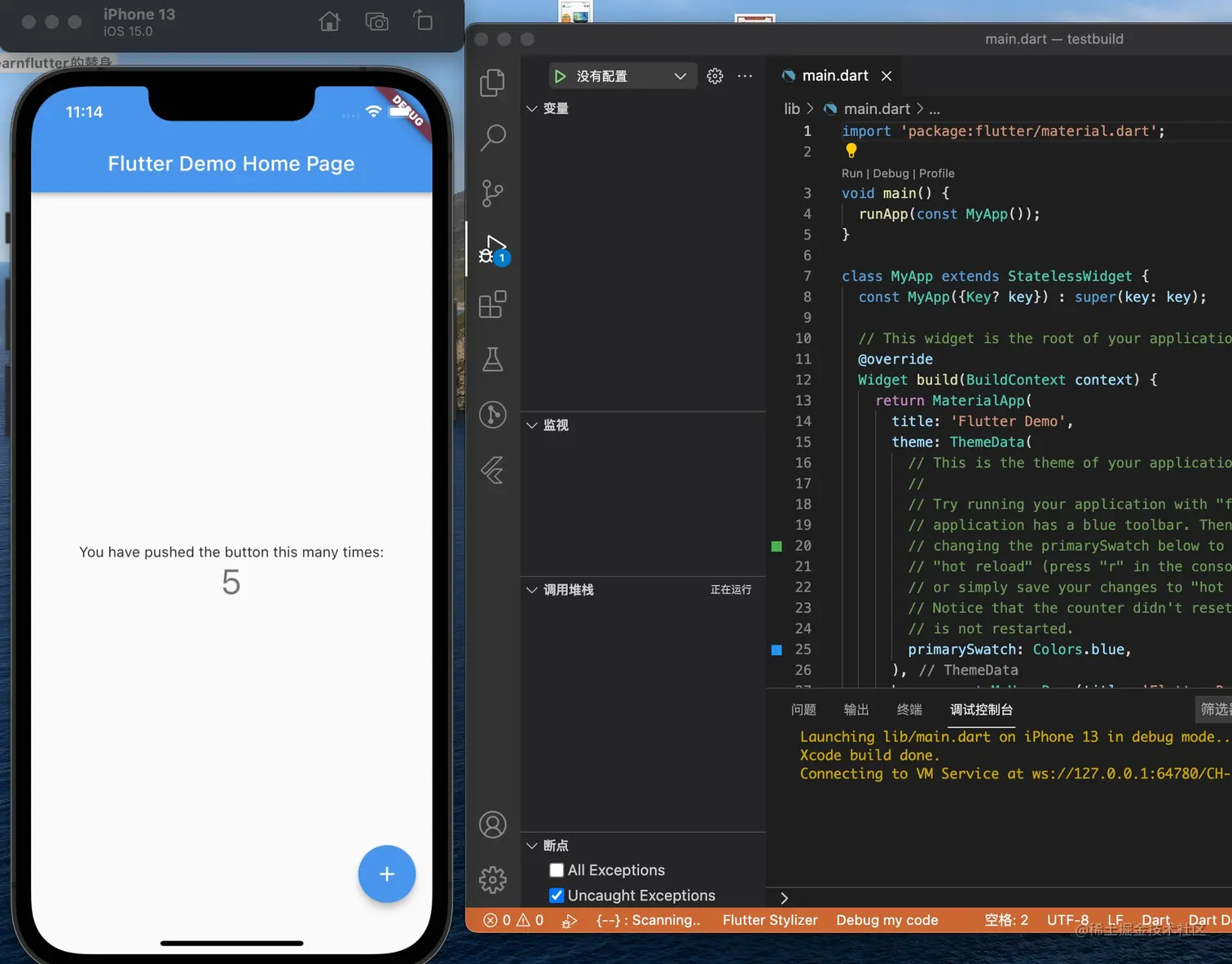Click Debug my code in the status bar

[887, 920]
